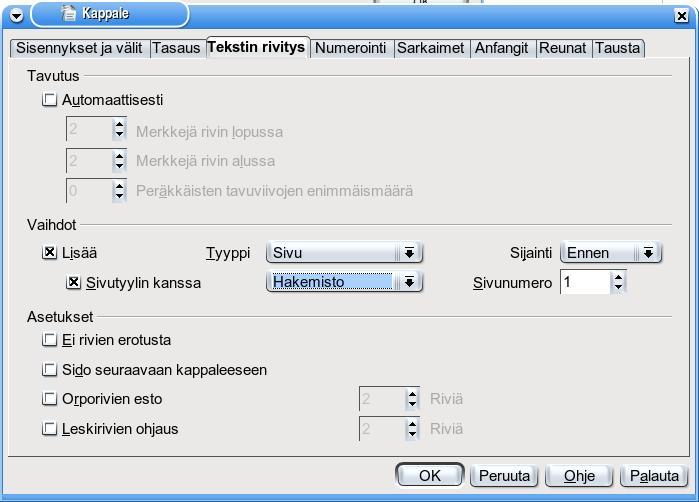
Task: Click the Tavutus section heading
Action: point(53,76)
